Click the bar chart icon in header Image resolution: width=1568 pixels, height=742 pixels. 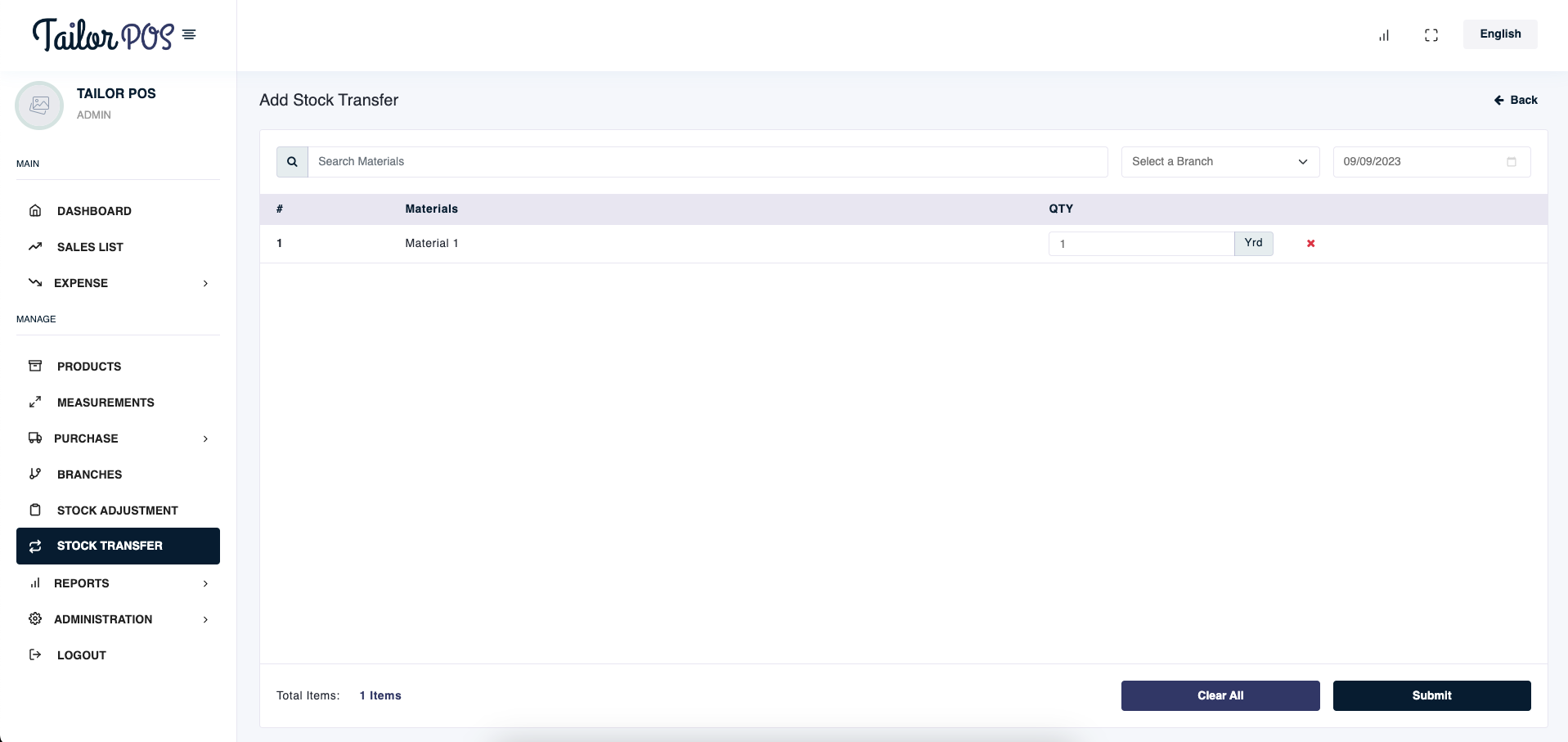(x=1384, y=35)
